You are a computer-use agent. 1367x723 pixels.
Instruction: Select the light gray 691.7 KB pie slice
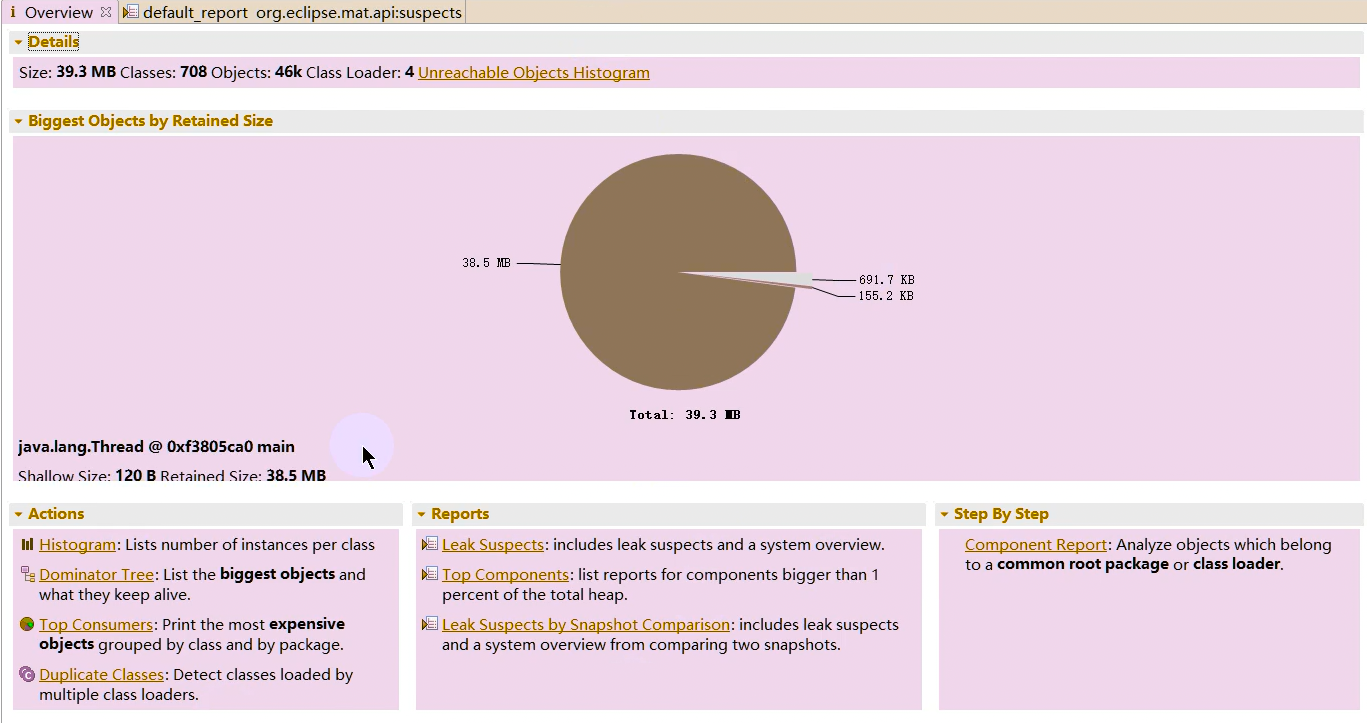(x=780, y=279)
